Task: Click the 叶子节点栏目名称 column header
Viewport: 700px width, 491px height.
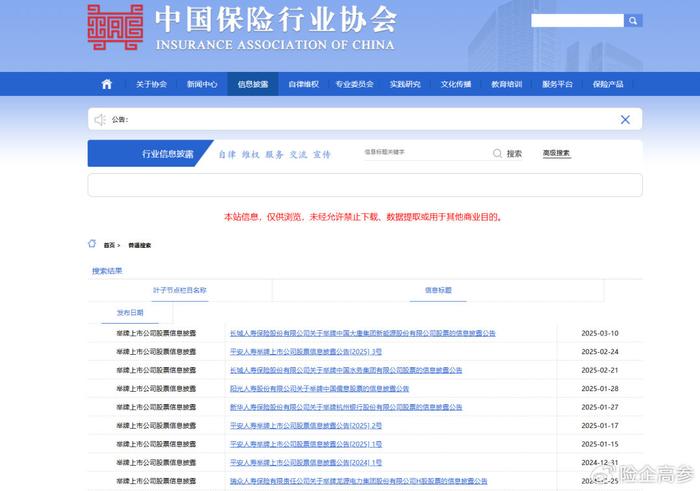Action: 180,290
